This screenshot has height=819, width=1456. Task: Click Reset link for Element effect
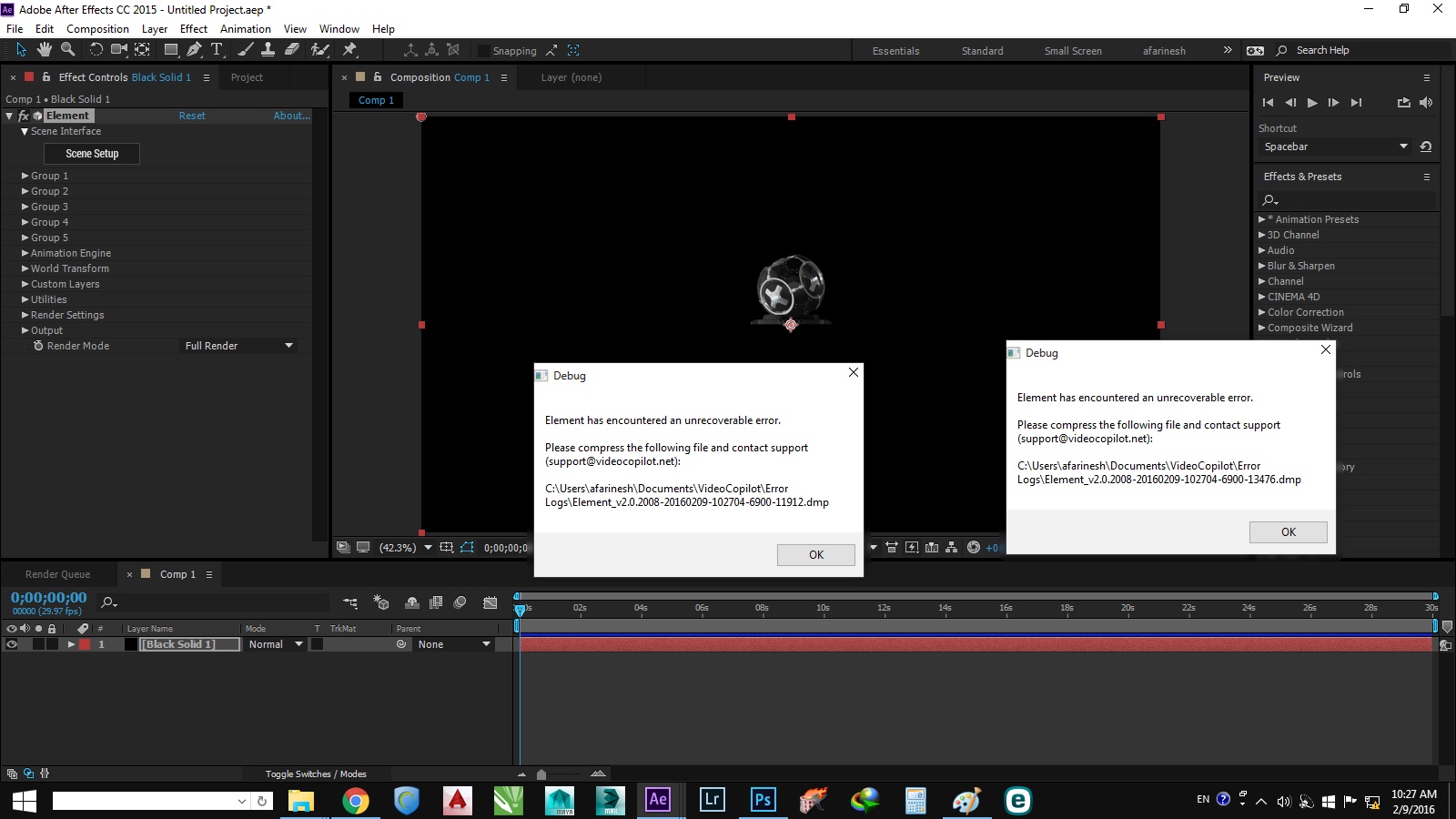(x=192, y=116)
